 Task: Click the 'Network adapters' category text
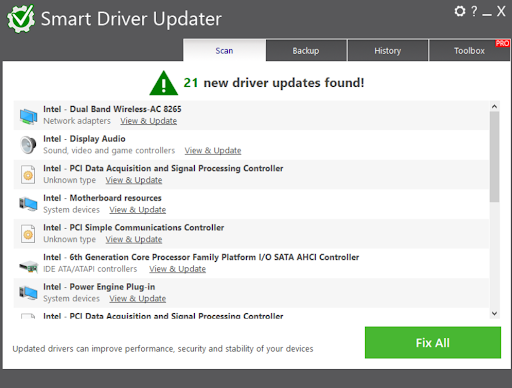point(77,121)
